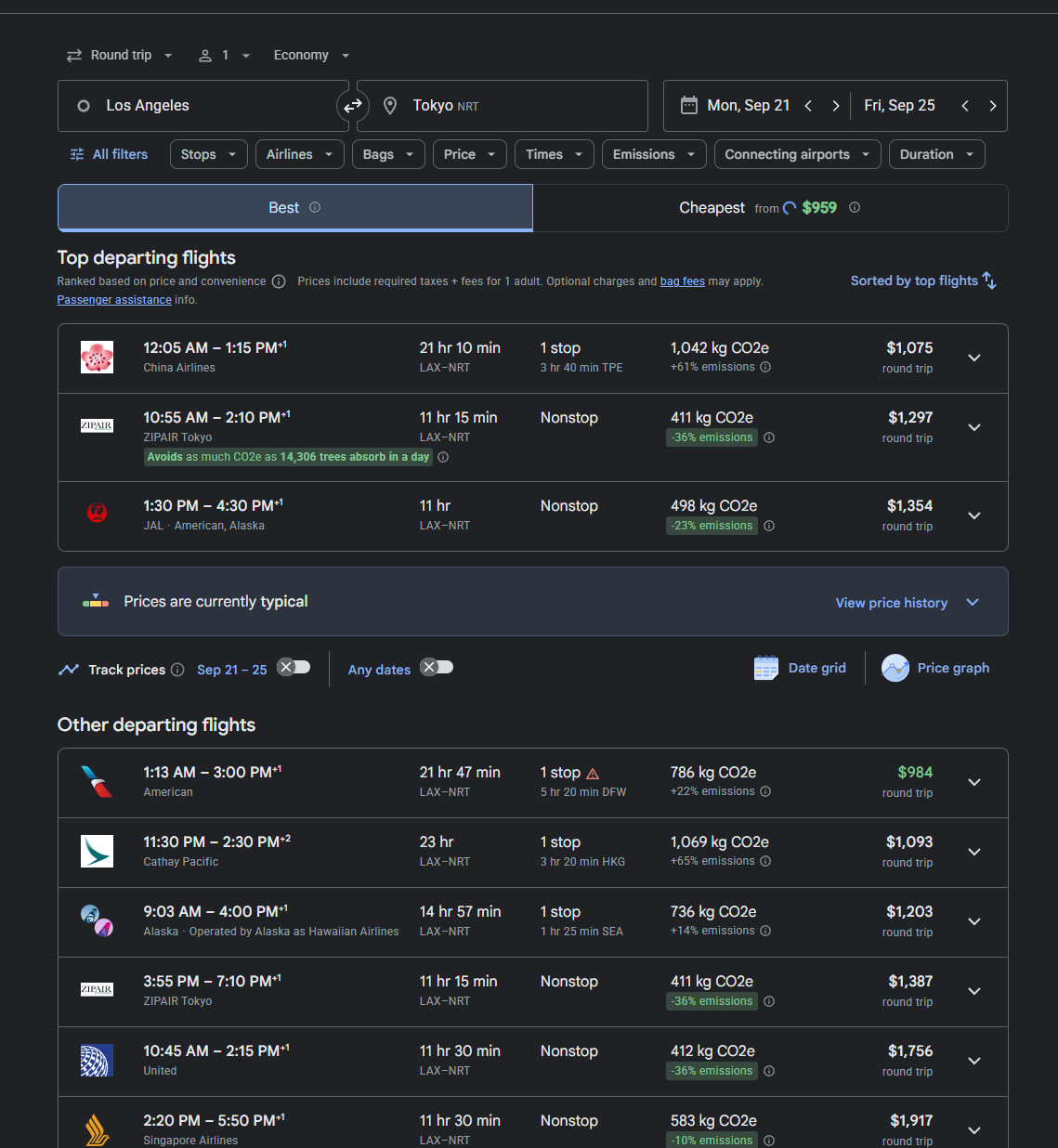Click the warning triangle on American 1 stop
1058x1148 pixels.
[593, 774]
